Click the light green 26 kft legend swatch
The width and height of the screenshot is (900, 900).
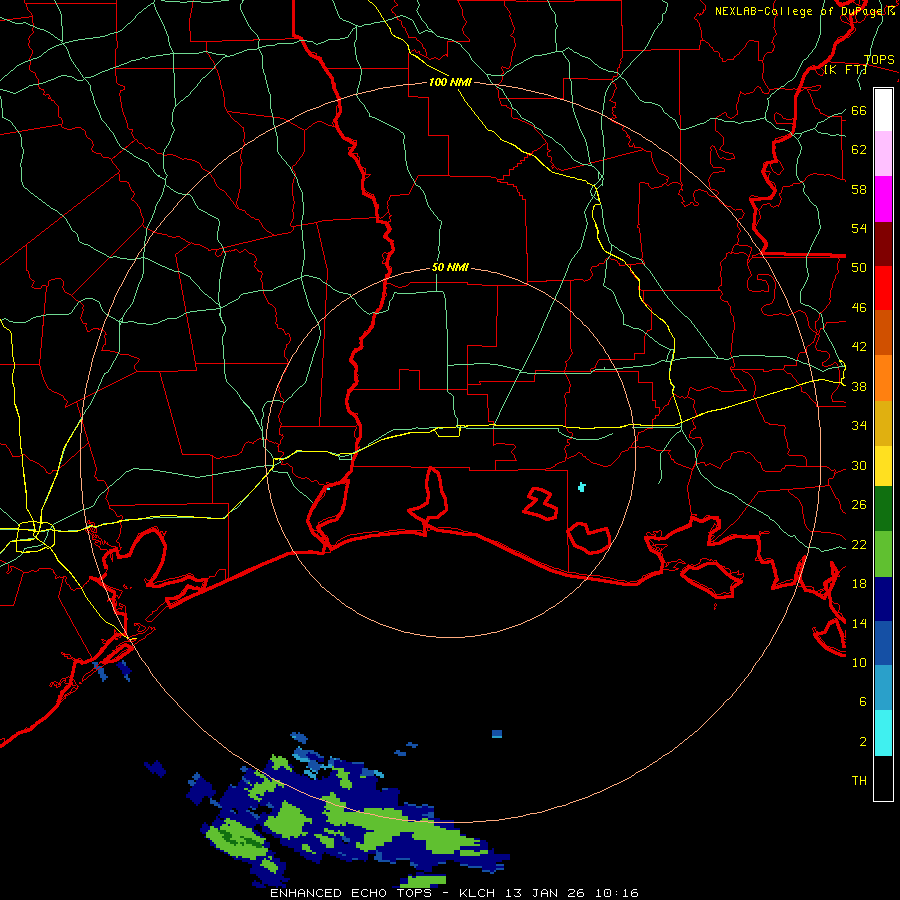883,554
